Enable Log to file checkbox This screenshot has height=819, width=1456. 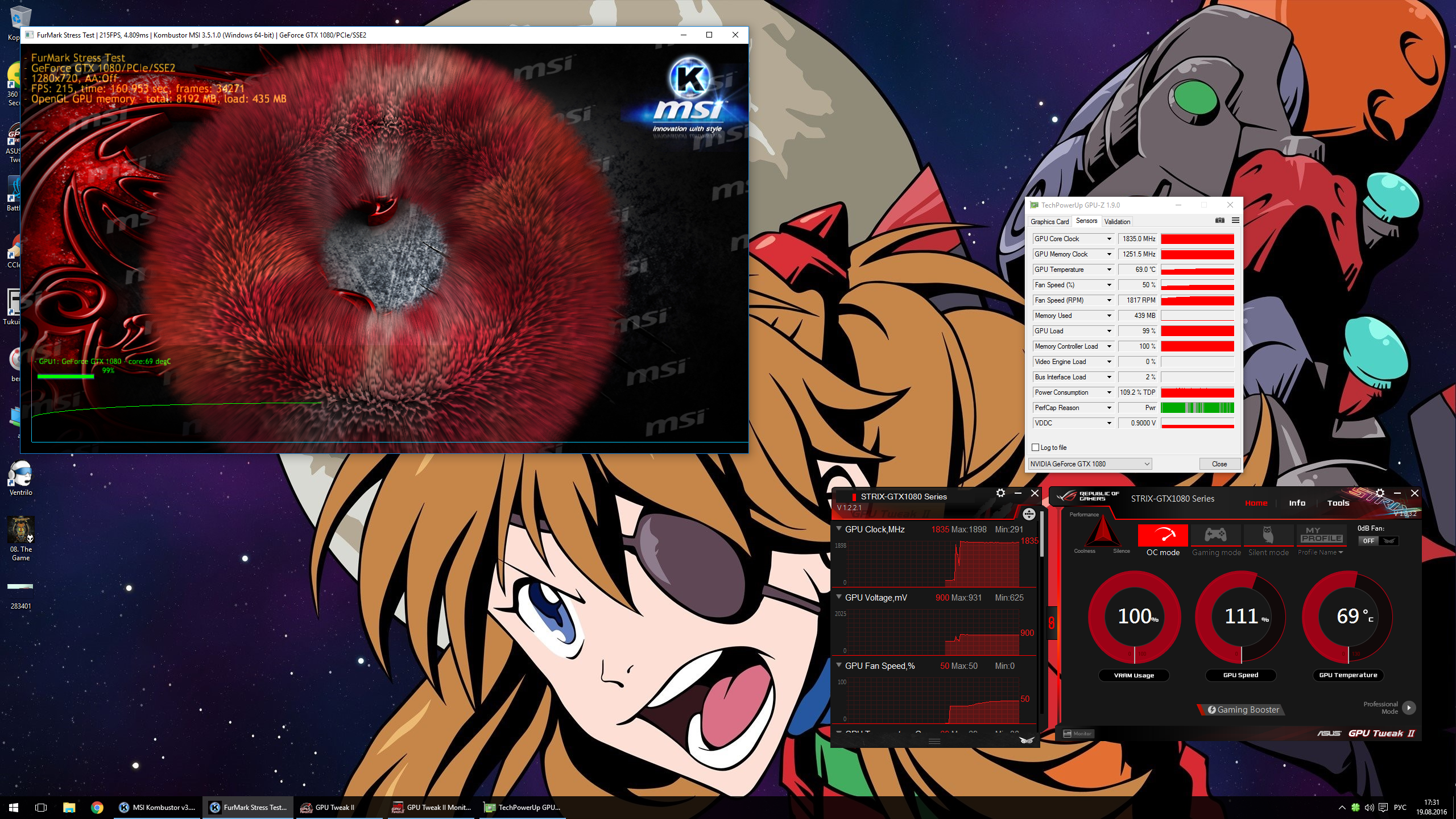[x=1036, y=448]
